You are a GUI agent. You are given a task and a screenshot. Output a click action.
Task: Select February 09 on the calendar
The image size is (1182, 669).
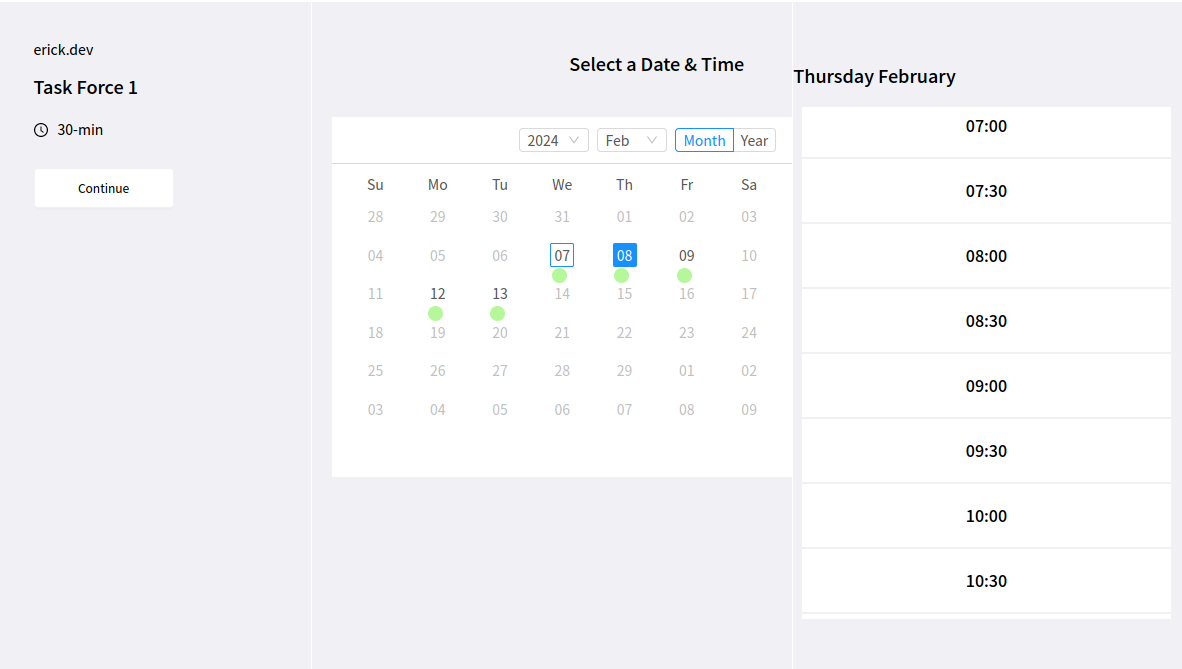(686, 255)
